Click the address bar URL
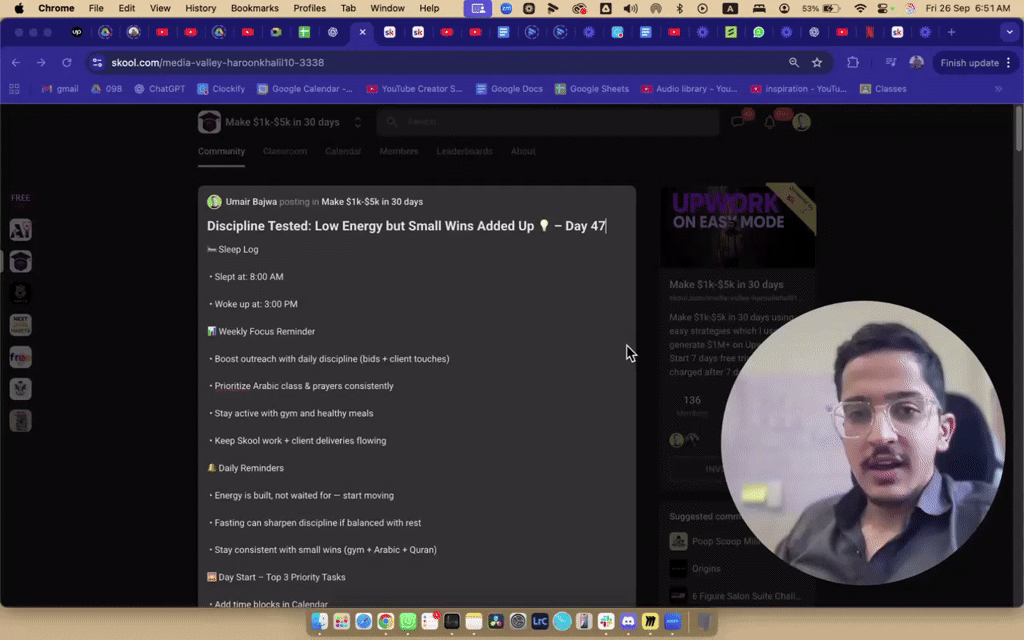 coord(217,63)
